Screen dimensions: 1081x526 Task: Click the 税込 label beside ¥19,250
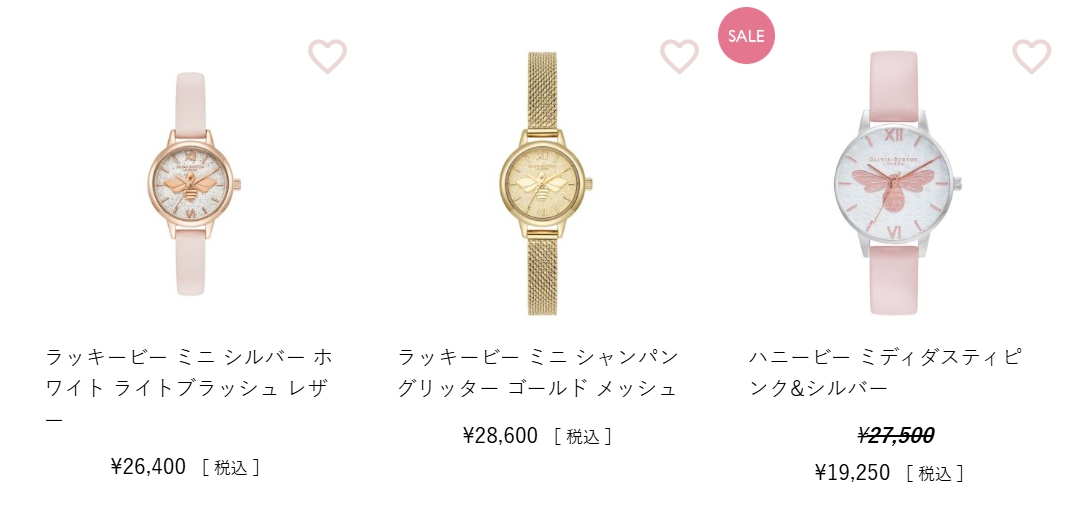[x=935, y=474]
